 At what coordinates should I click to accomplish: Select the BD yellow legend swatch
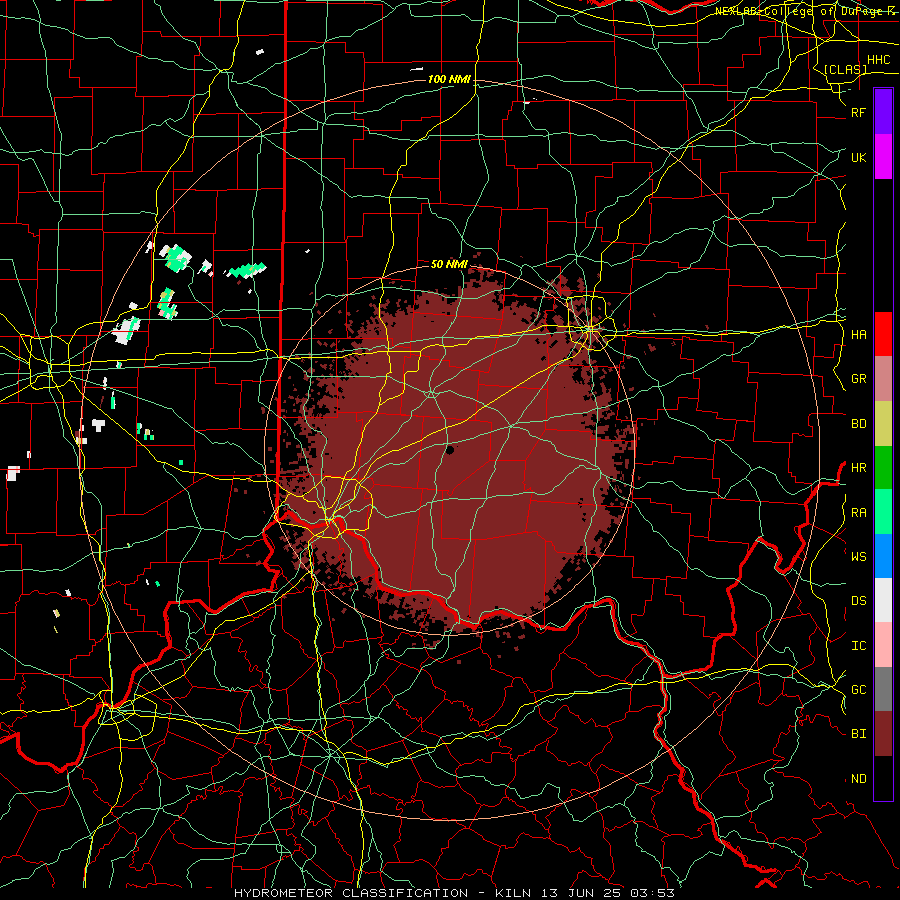point(883,423)
